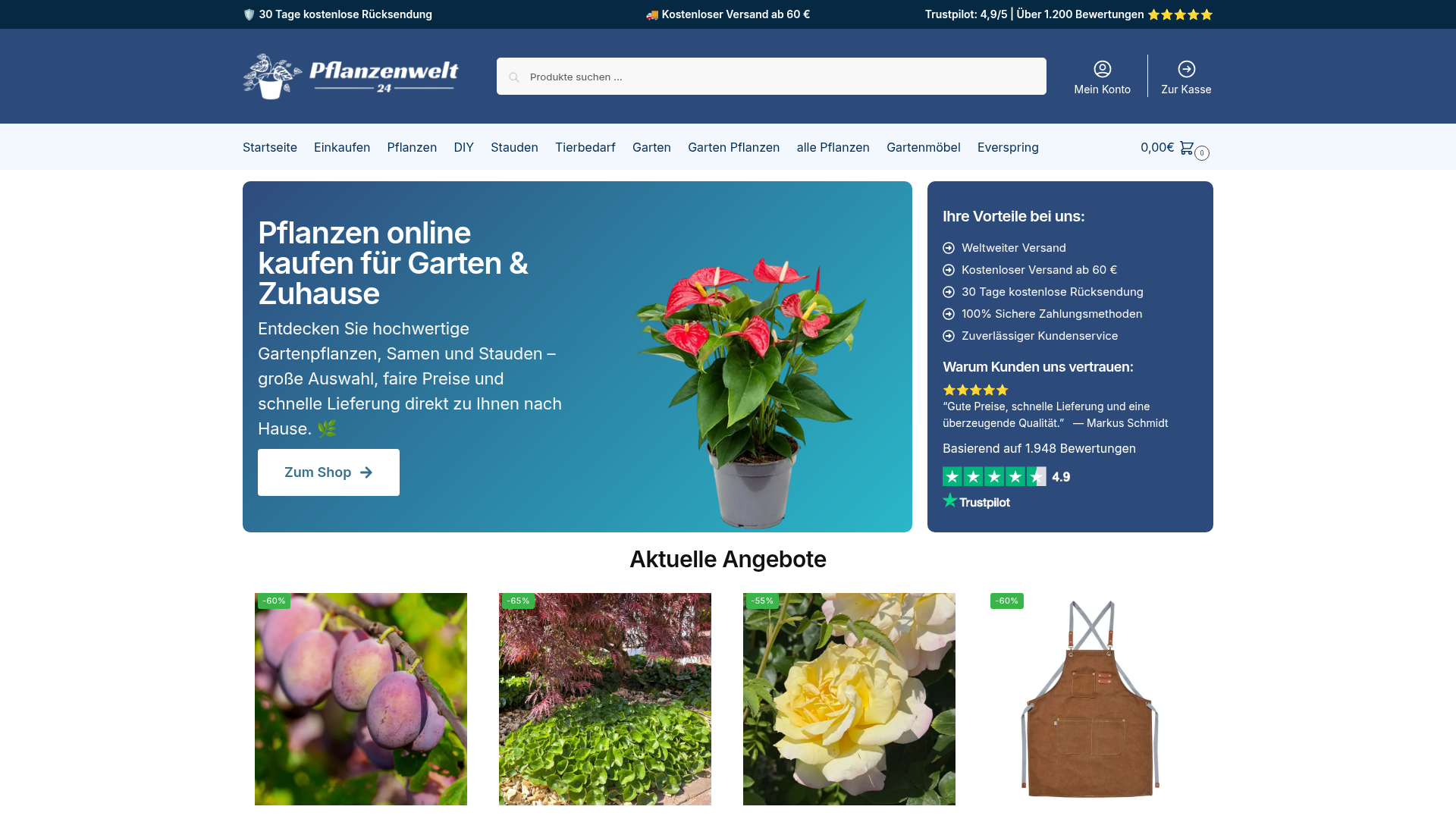
Task: Click the arrow icon beside Weltweiter Versand
Action: point(949,248)
